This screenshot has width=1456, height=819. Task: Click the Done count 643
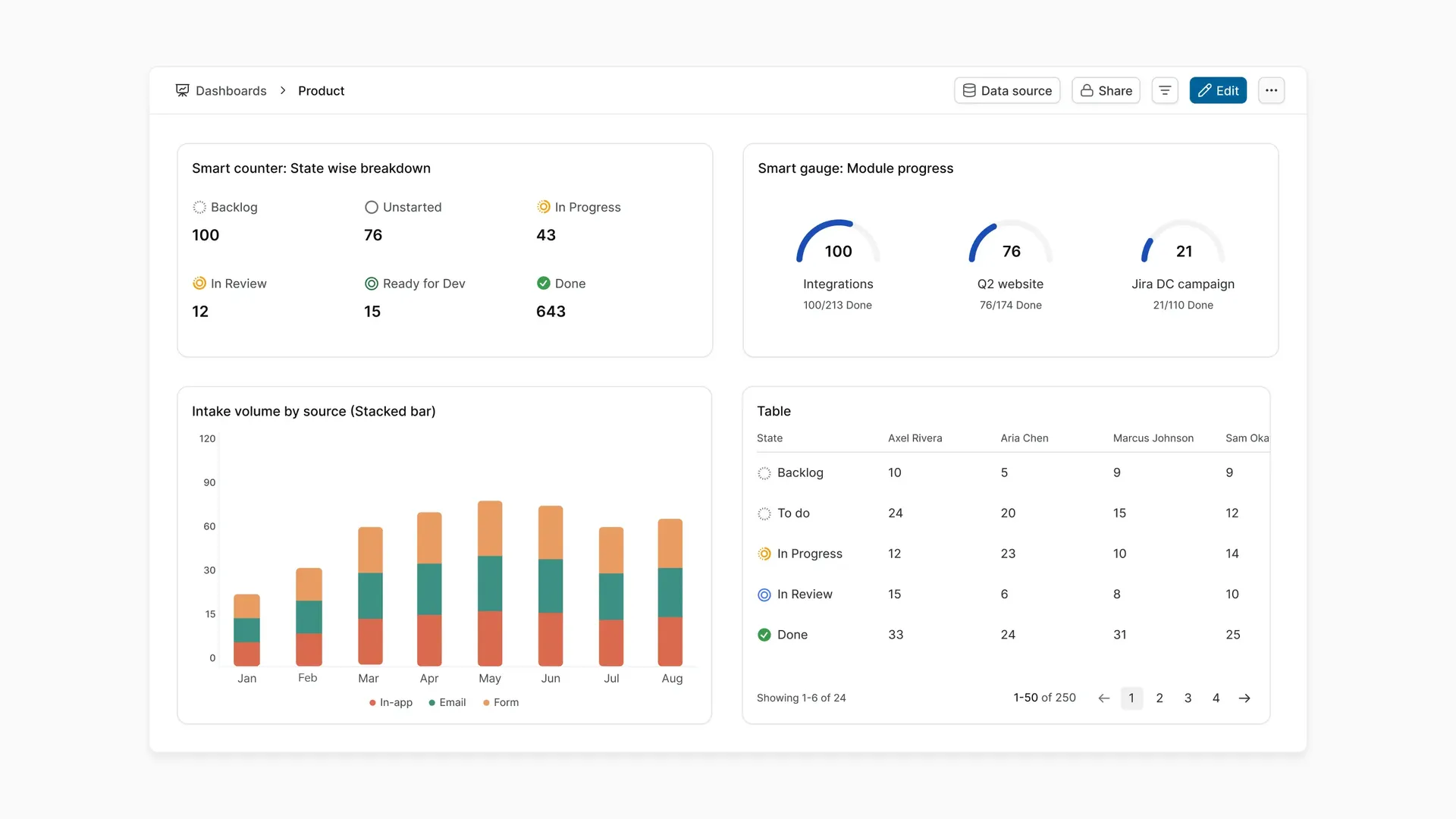point(551,312)
